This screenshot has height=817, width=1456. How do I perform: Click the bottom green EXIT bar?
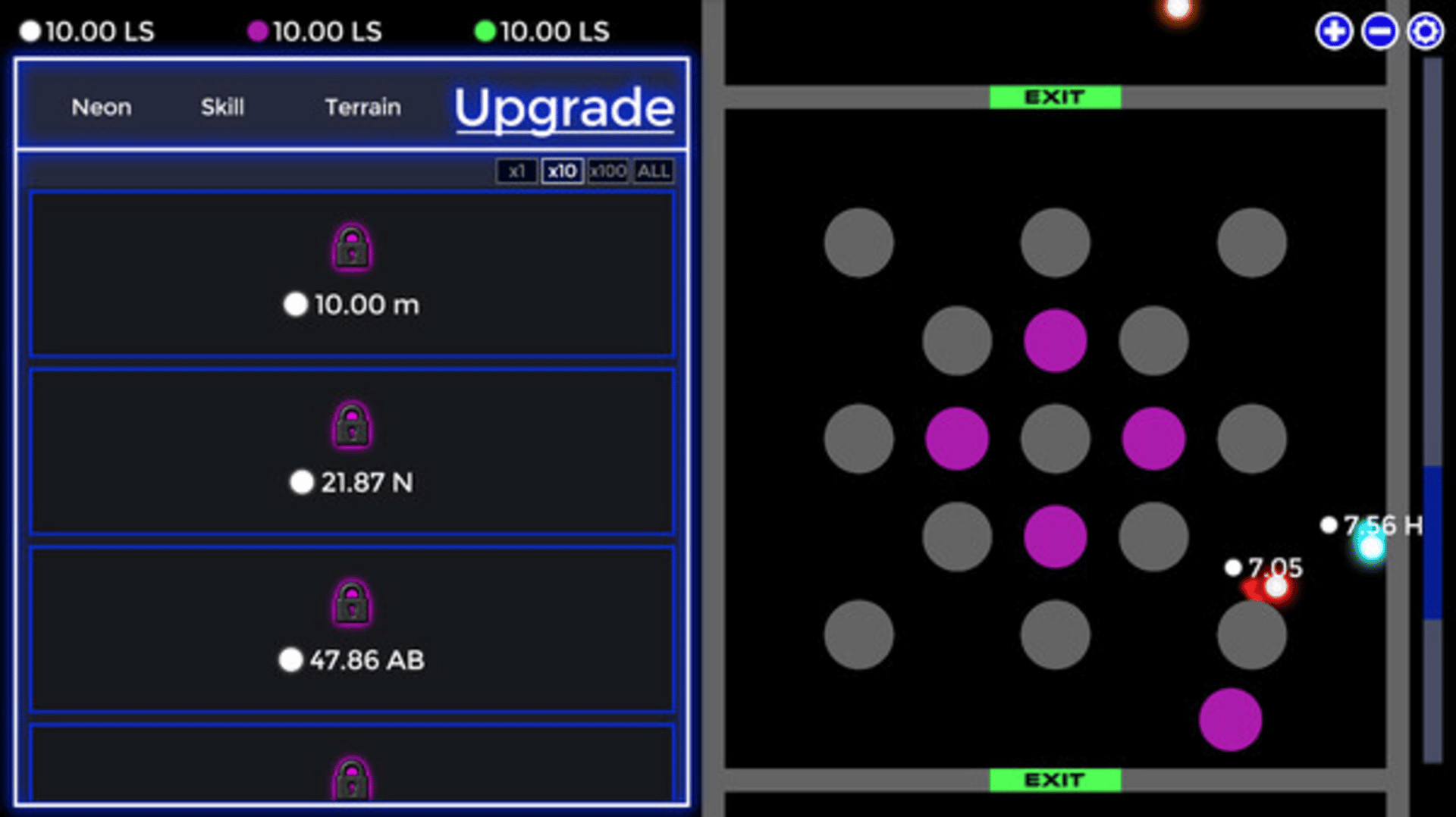1054,780
